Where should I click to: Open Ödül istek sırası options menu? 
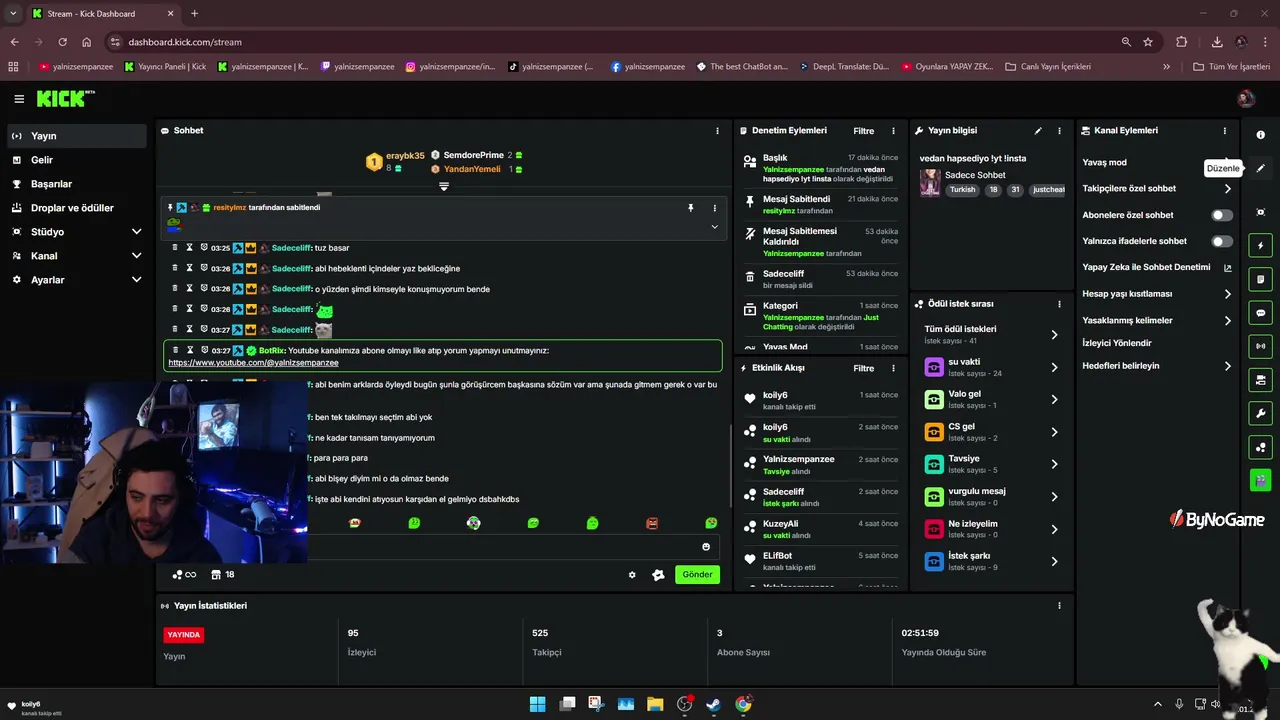pyautogui.click(x=1059, y=304)
